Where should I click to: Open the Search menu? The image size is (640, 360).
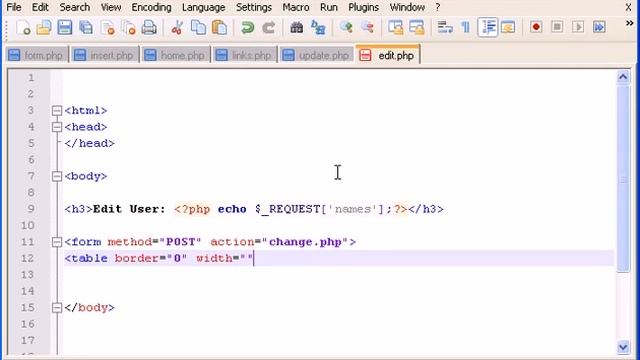point(74,7)
